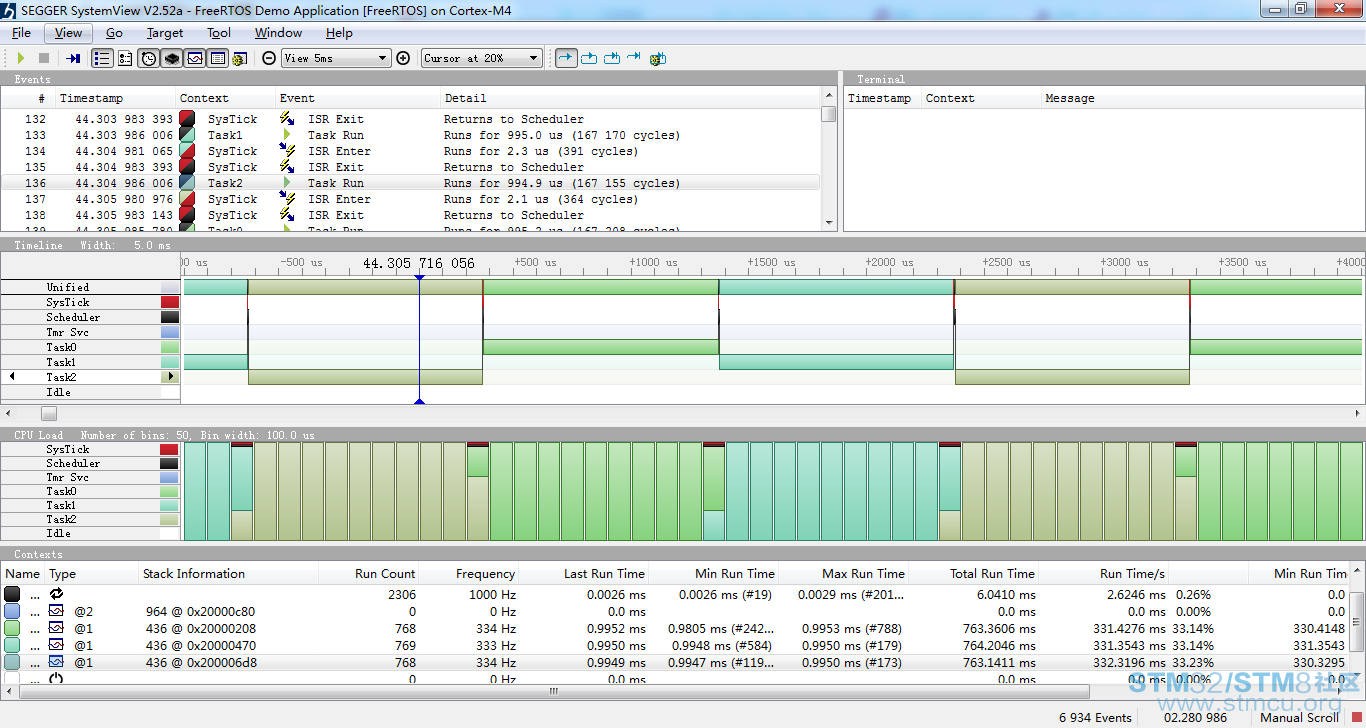Click the gear icon at the toolbar's right end
The image size is (1366, 728).
click(657, 58)
